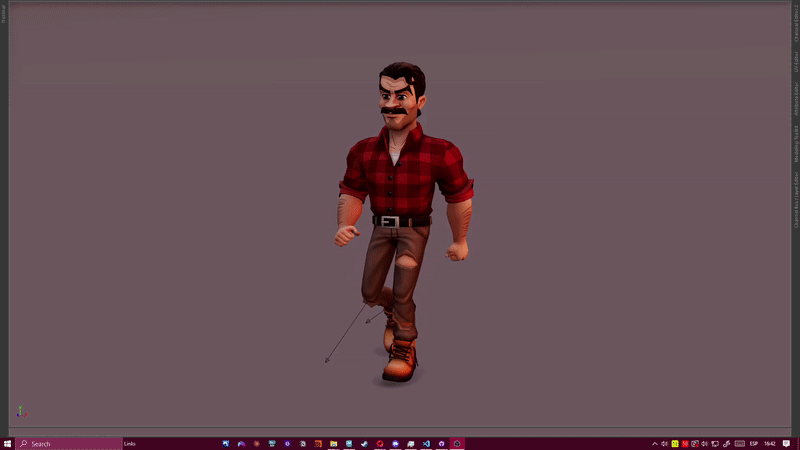Open the Windows Start menu
This screenshot has height=450, width=800.
click(7, 443)
